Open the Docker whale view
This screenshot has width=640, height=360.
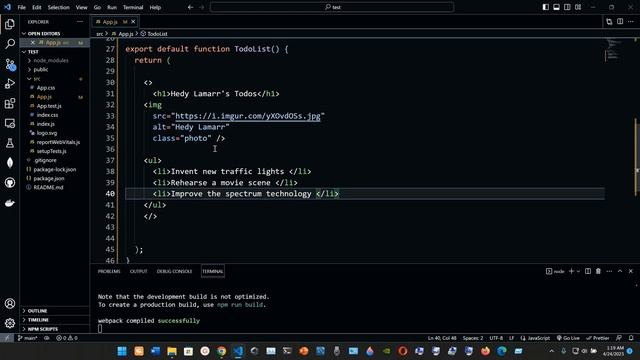click(x=10, y=202)
